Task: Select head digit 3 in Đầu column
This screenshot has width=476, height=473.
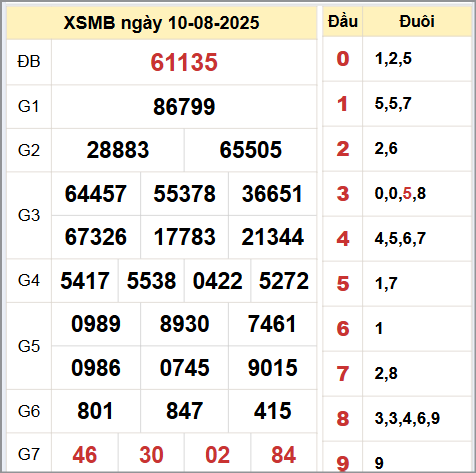Action: 343,194
